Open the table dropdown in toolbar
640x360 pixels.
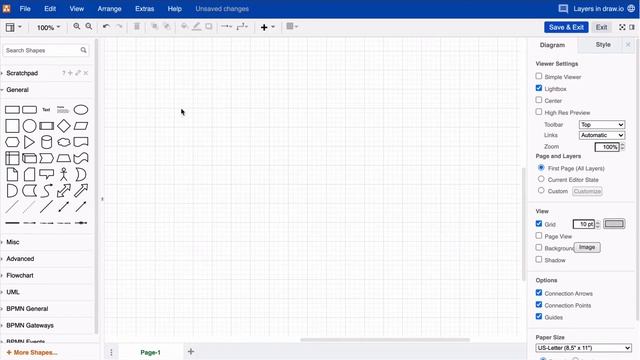[292, 27]
